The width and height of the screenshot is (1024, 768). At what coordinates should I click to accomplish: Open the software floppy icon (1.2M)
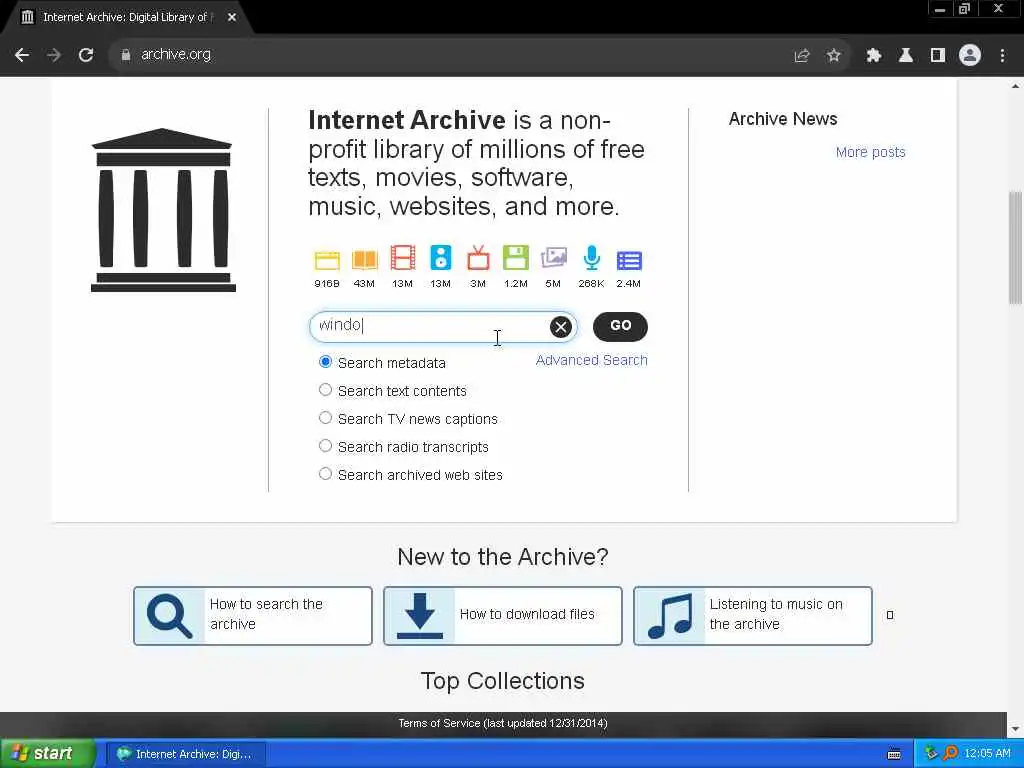point(516,258)
